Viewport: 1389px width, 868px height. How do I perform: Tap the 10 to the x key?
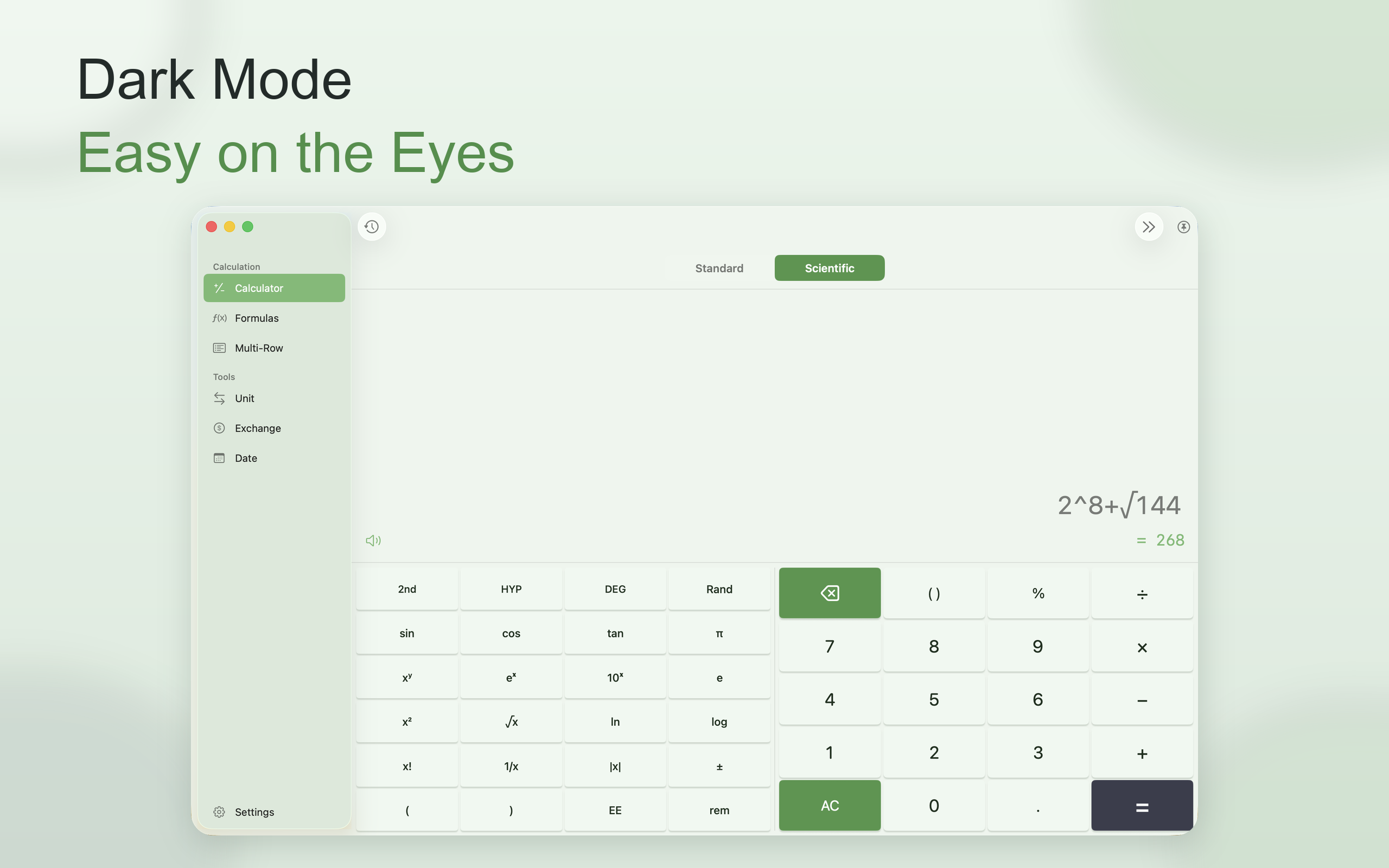(x=615, y=678)
